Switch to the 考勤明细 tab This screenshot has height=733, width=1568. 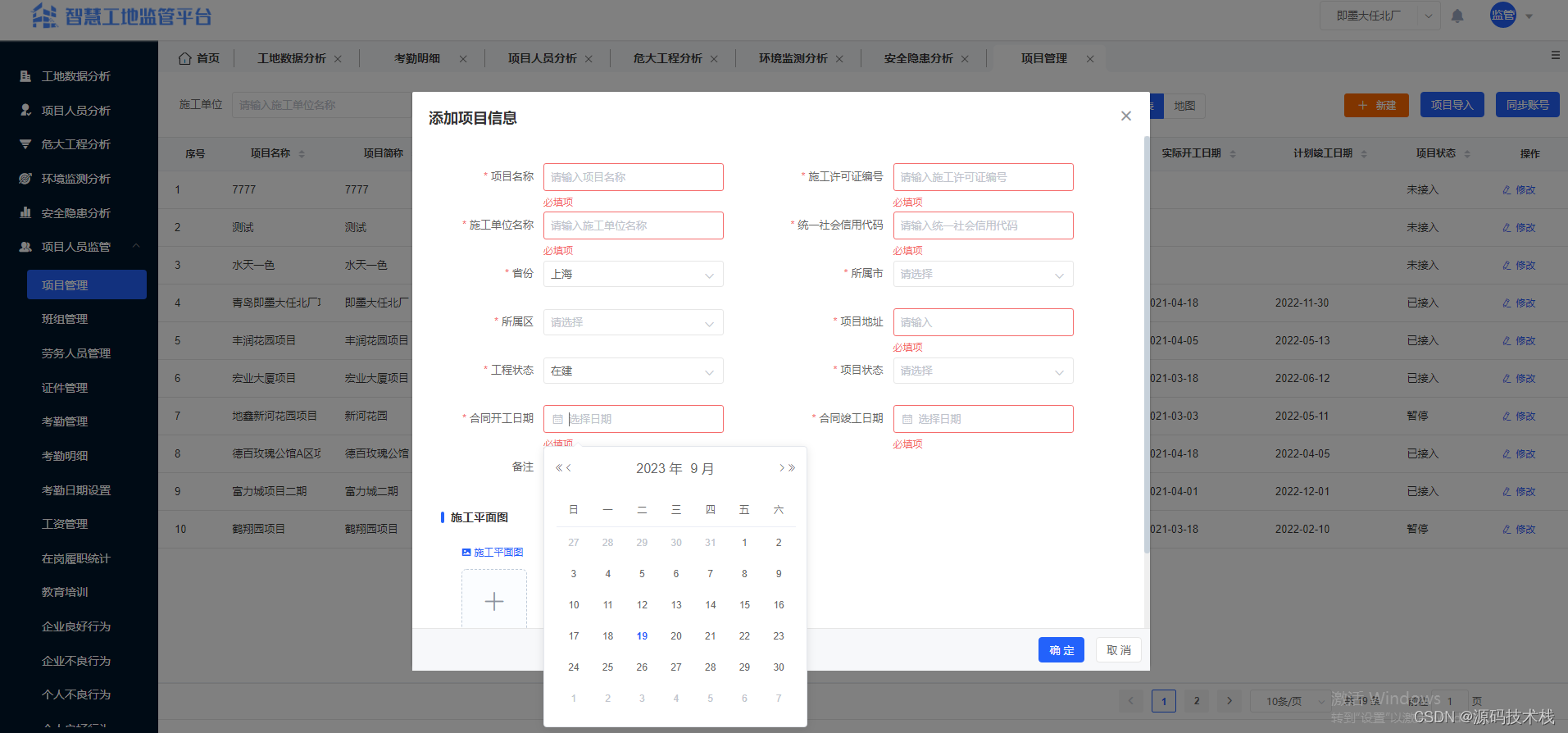coord(417,58)
